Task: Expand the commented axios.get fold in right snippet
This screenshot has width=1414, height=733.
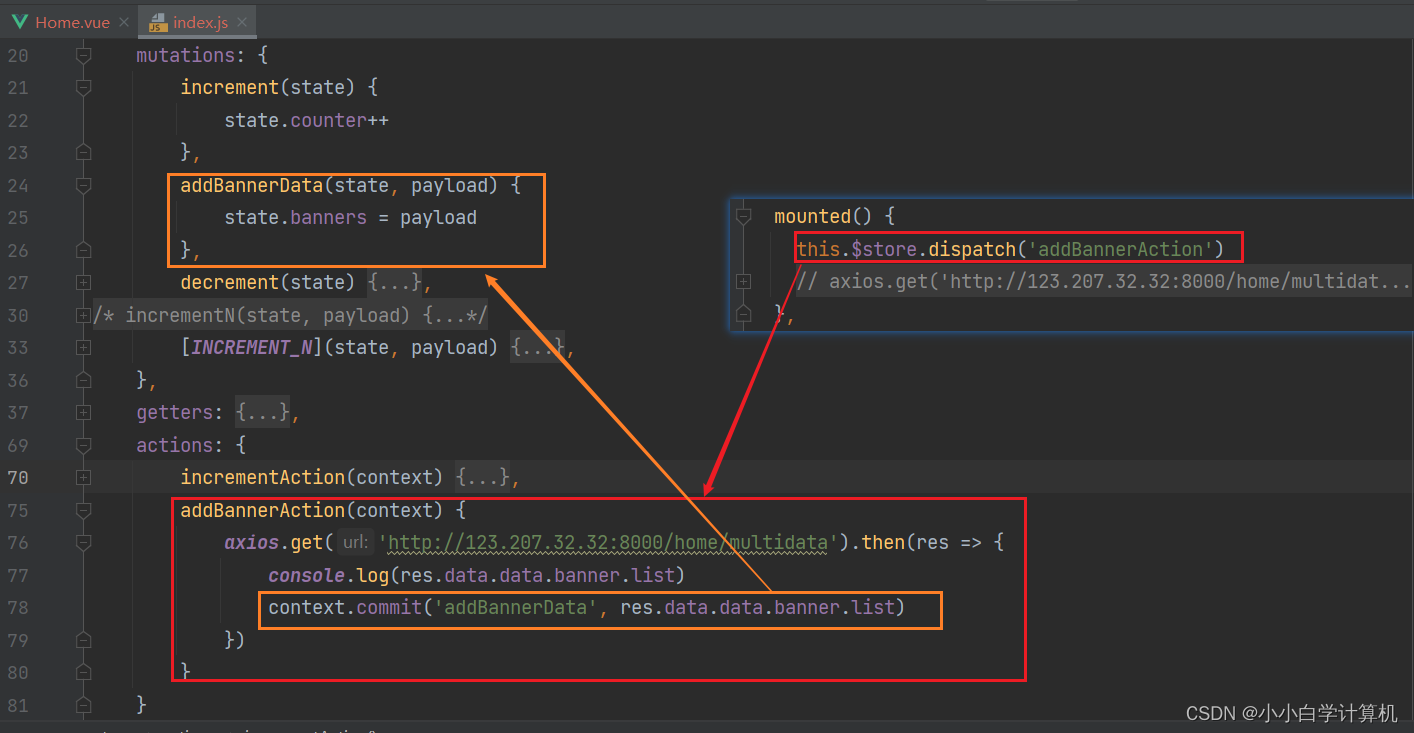Action: [742, 282]
